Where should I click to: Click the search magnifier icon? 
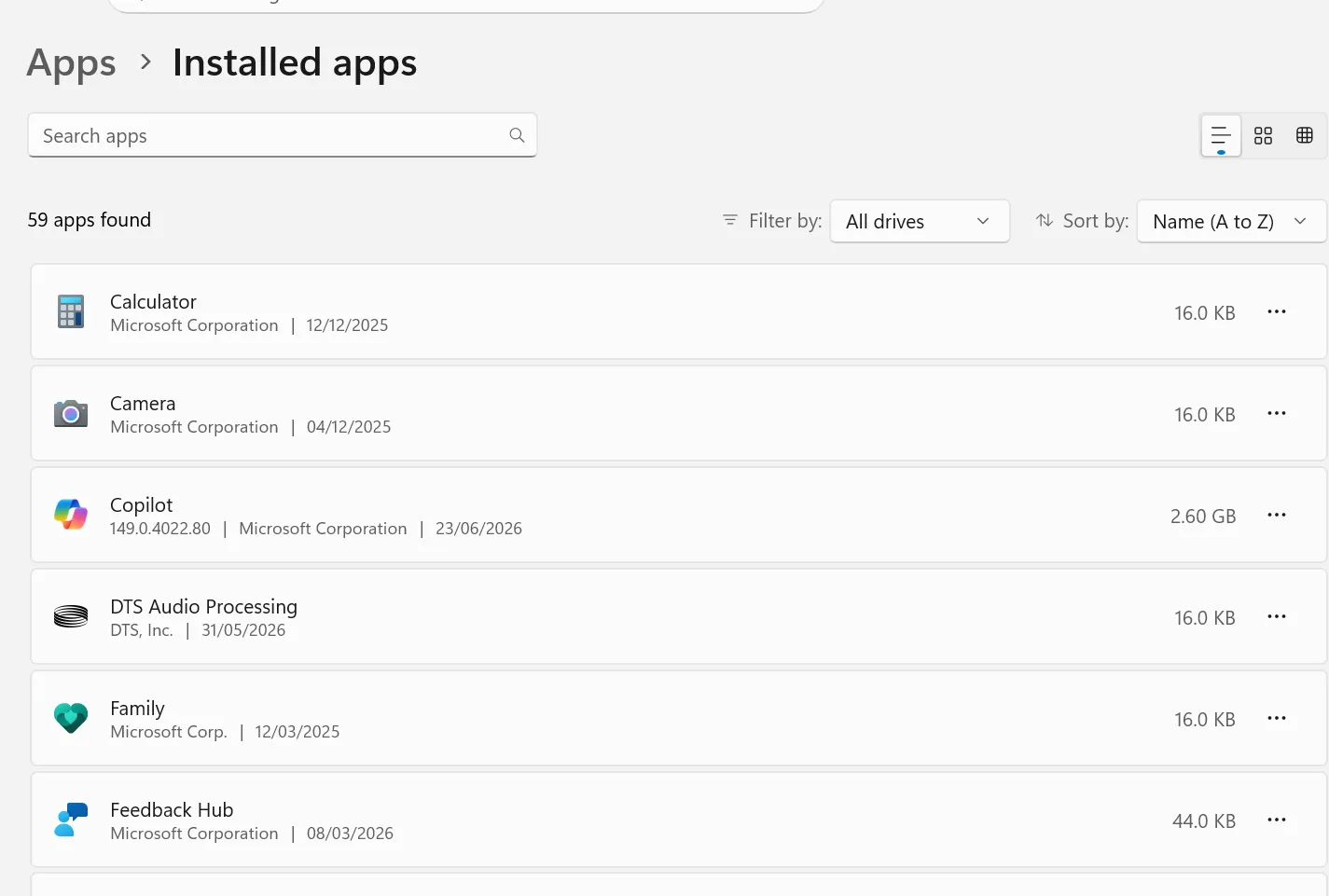coord(517,135)
